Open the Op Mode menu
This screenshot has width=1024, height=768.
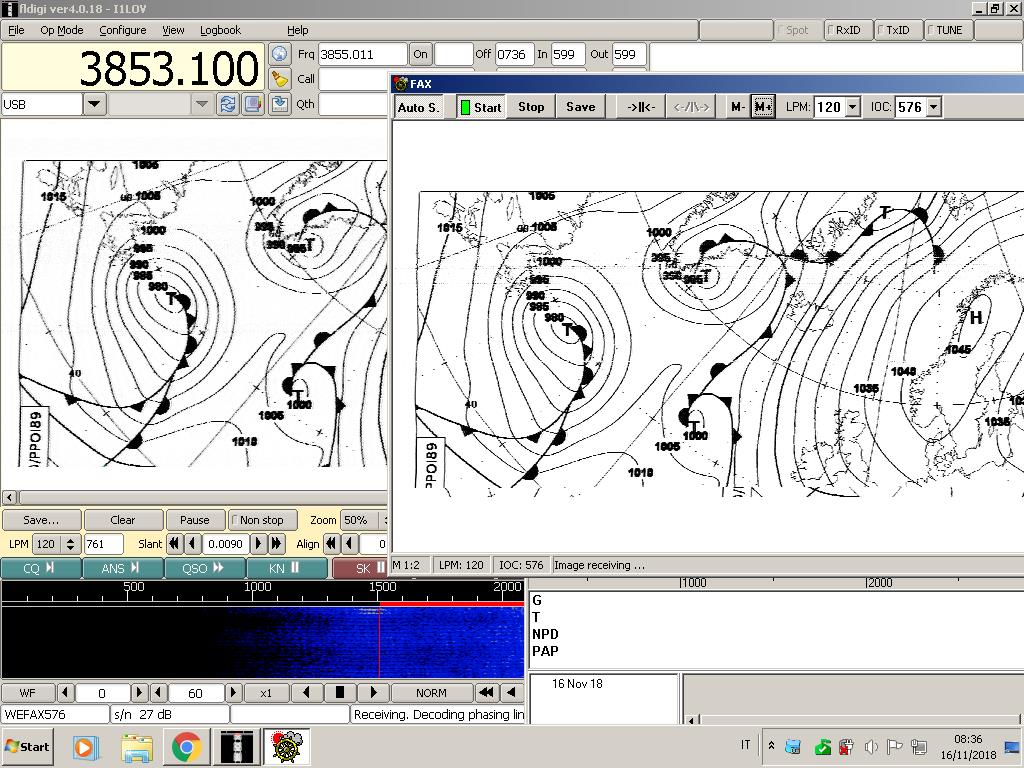[61, 30]
